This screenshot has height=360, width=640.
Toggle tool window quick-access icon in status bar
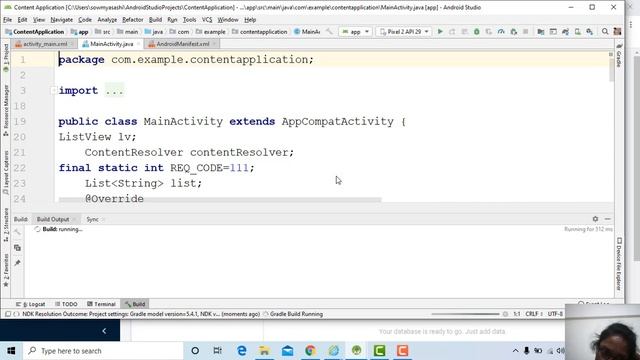click(8, 314)
